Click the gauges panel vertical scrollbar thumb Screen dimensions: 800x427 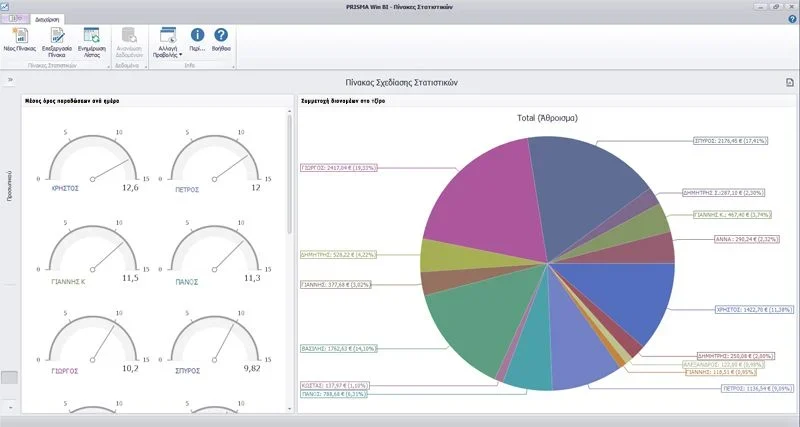coord(290,173)
